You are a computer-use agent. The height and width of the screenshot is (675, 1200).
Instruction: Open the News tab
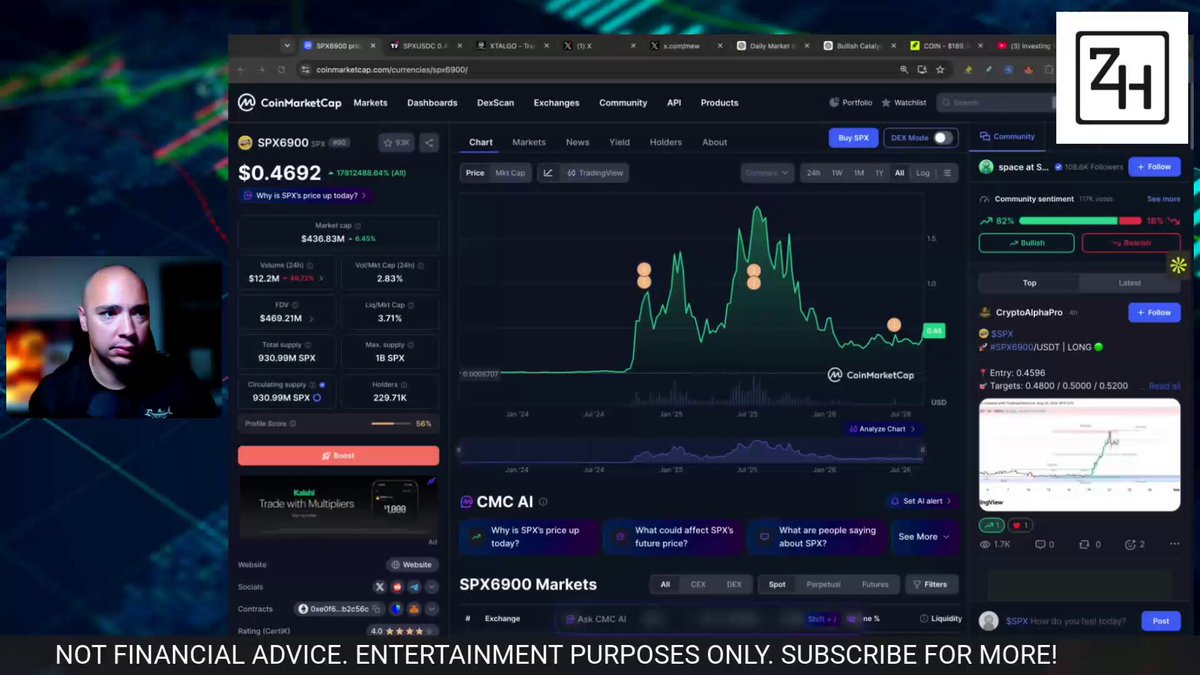[577, 142]
